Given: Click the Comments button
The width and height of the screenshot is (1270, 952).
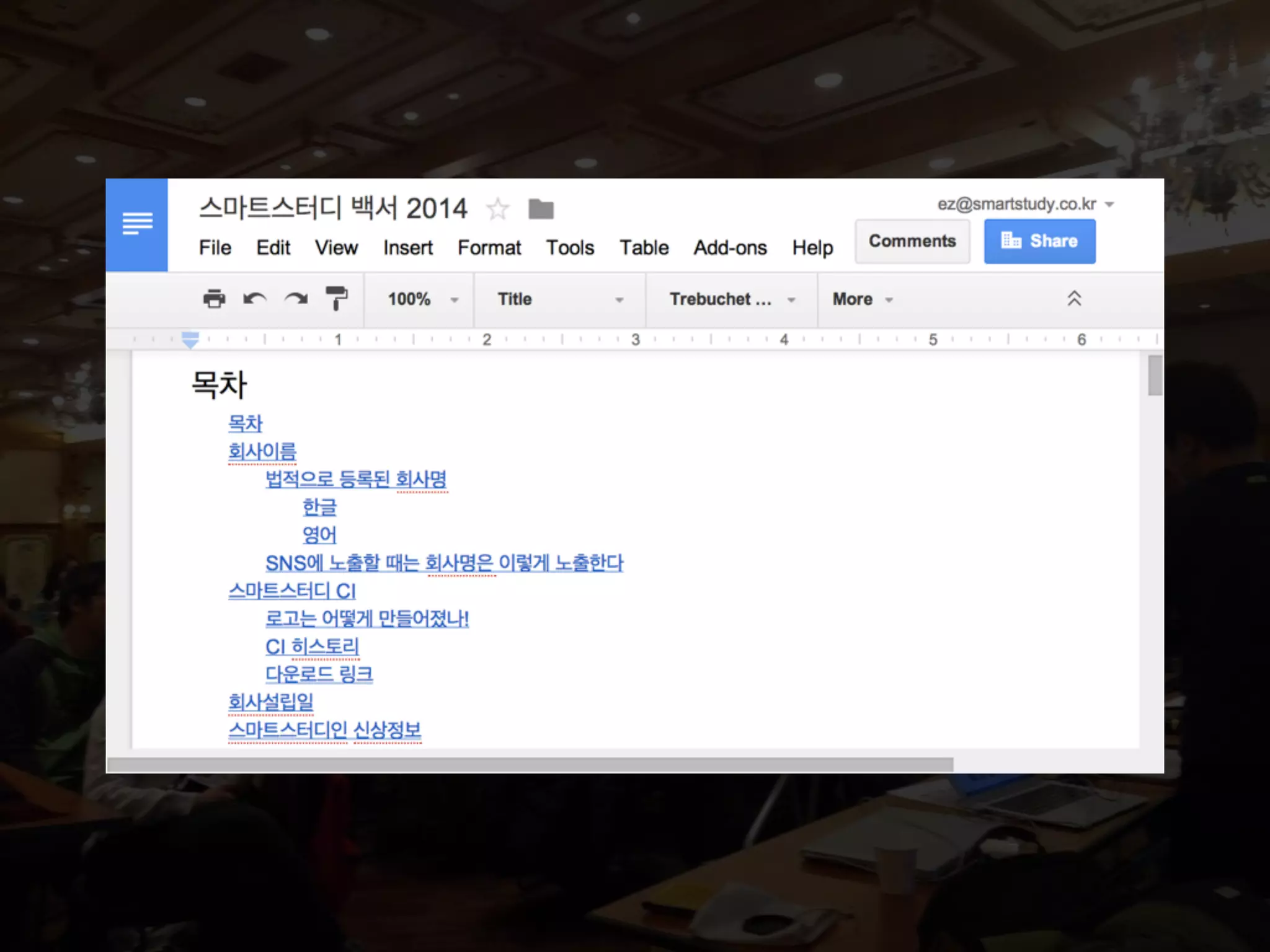Looking at the screenshot, I should [x=912, y=241].
